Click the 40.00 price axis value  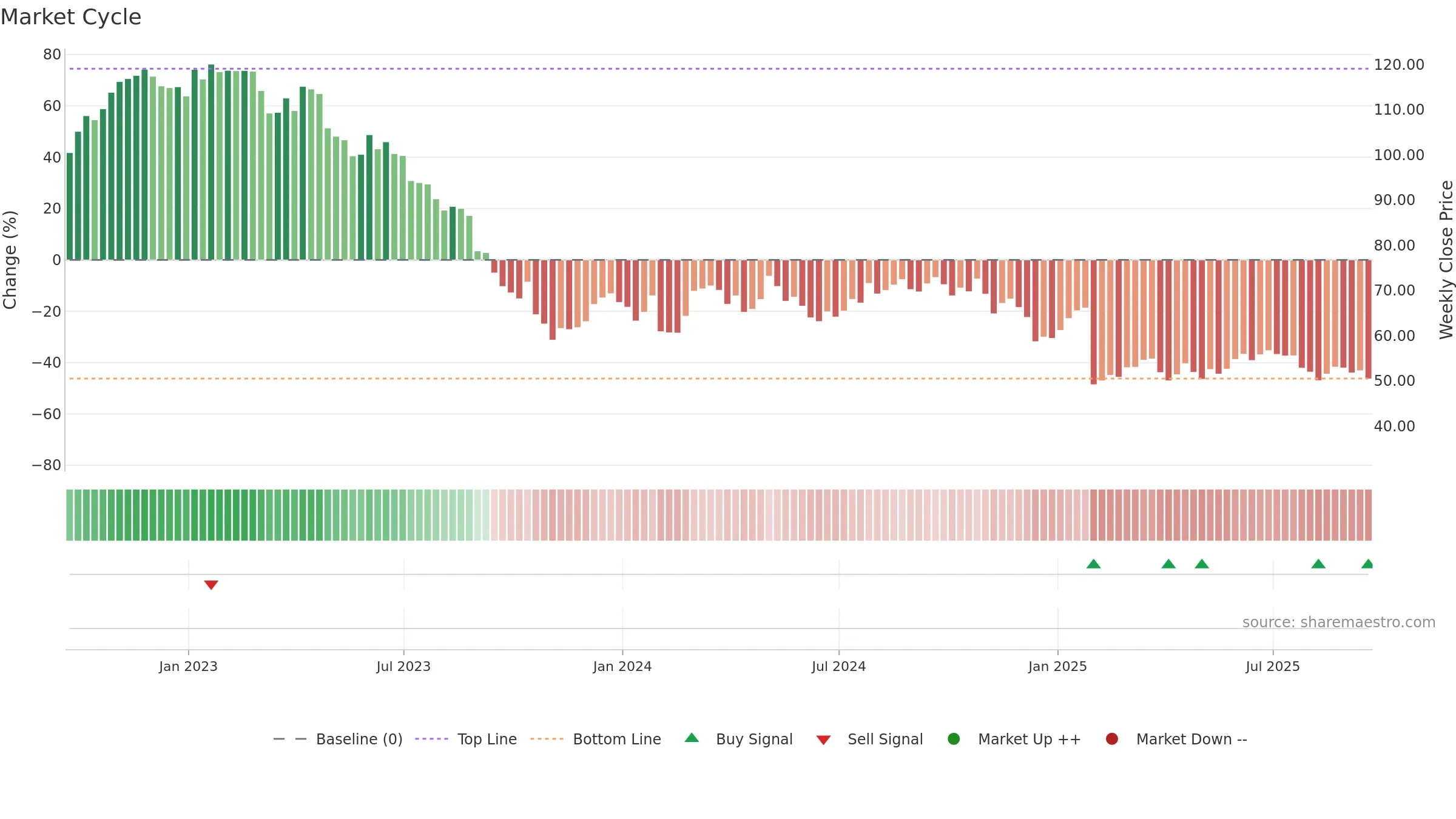click(x=1394, y=426)
